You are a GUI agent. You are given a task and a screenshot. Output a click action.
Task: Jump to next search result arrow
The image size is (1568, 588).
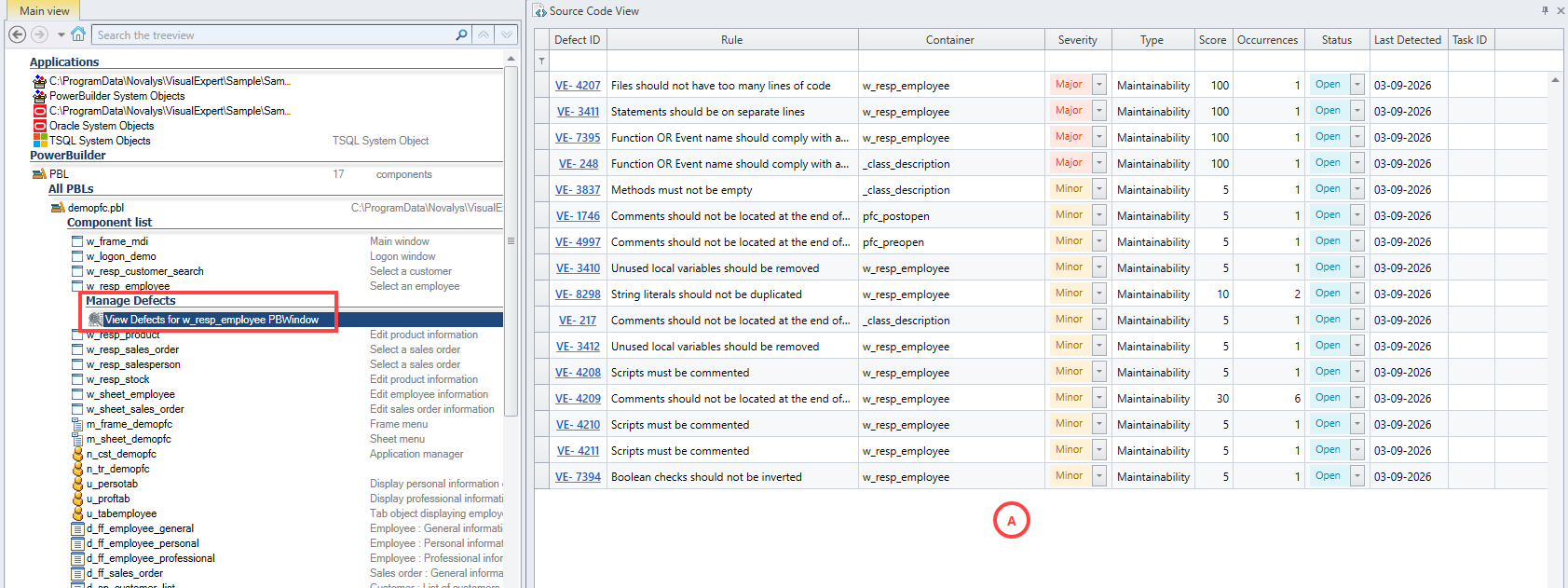(506, 34)
